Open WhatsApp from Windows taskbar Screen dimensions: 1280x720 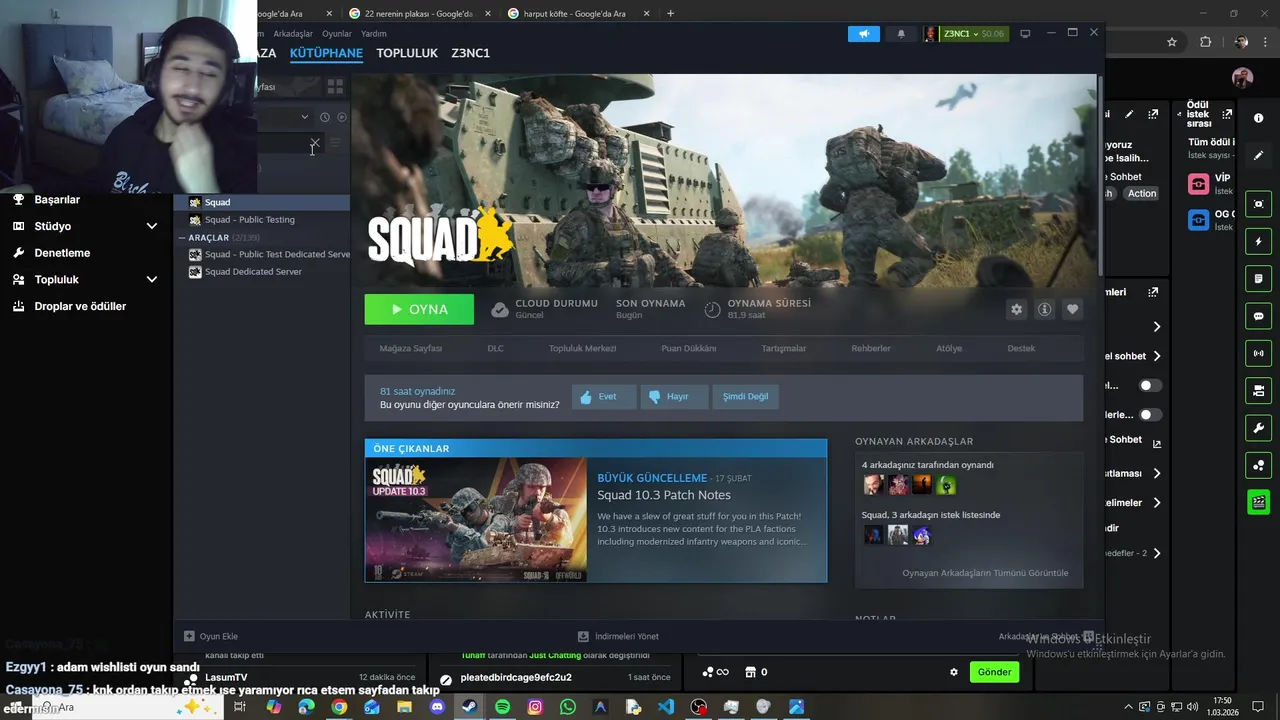click(568, 707)
